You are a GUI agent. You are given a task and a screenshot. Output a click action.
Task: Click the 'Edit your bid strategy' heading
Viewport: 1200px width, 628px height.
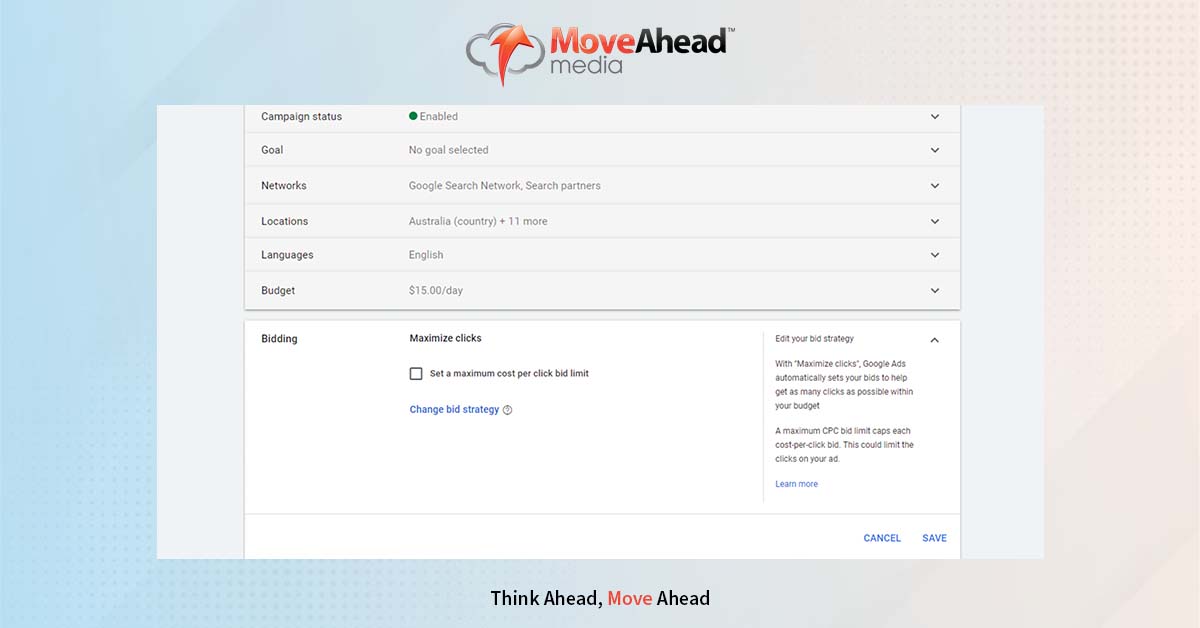tap(814, 339)
